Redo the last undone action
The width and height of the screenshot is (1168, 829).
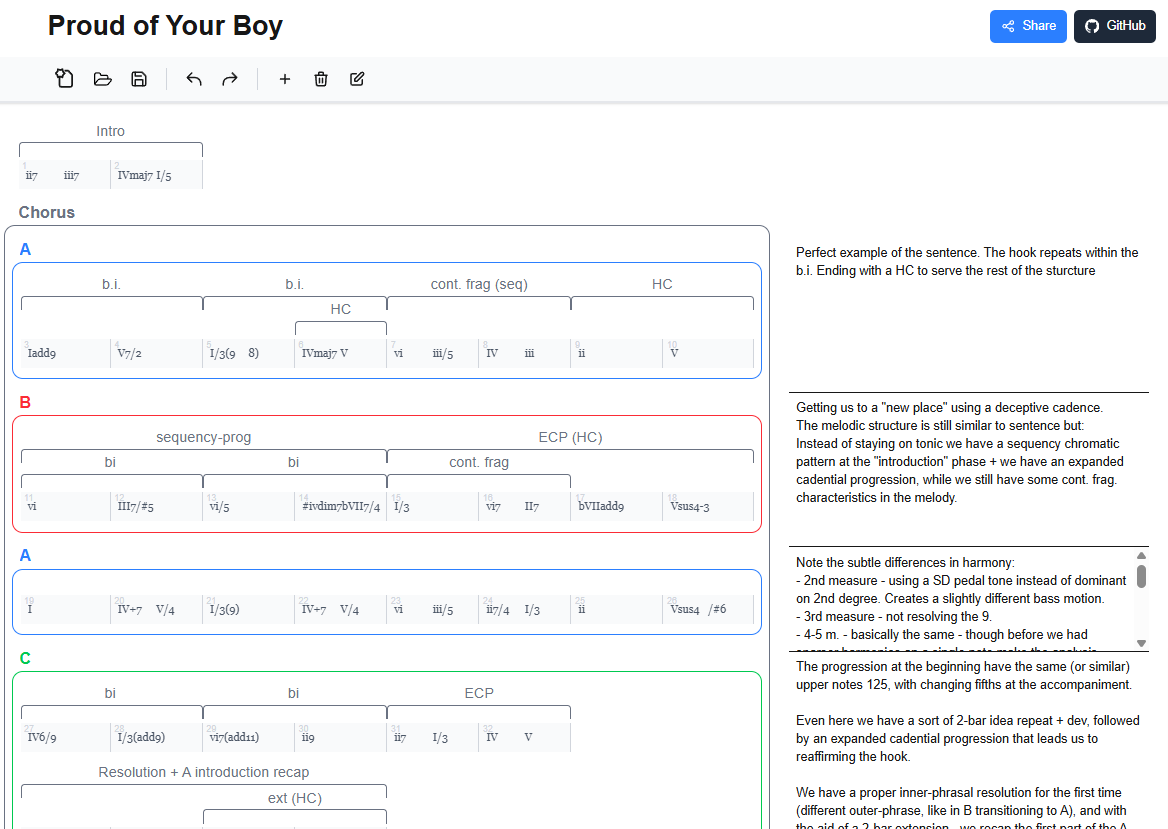click(x=230, y=79)
